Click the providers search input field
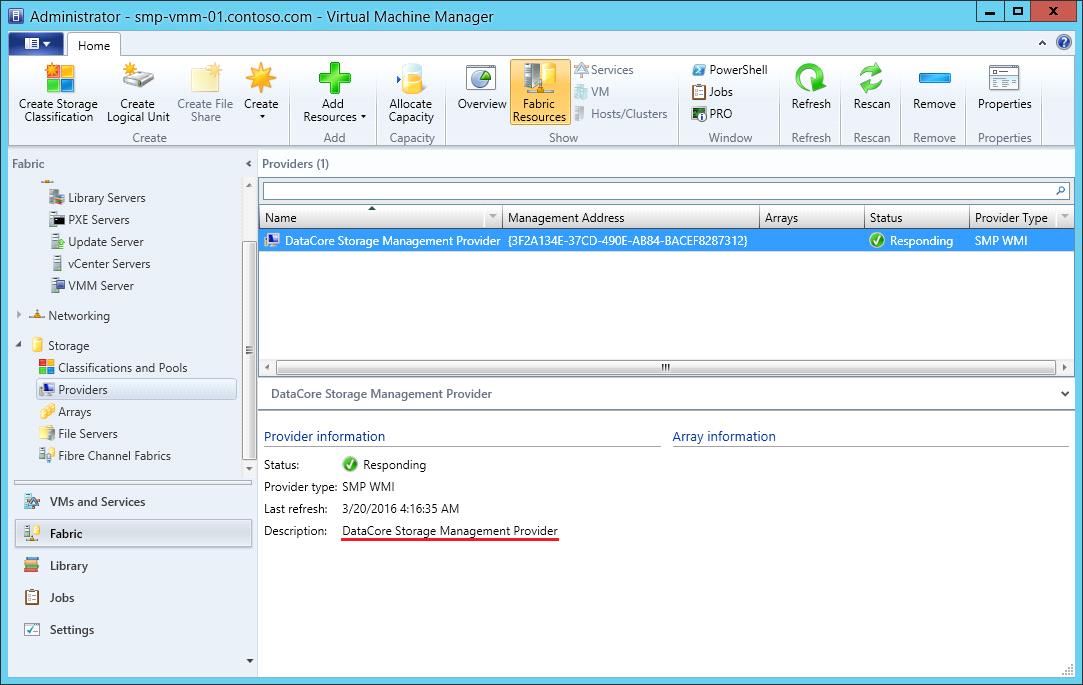Screen dimensions: 1083x685 [x=656, y=190]
